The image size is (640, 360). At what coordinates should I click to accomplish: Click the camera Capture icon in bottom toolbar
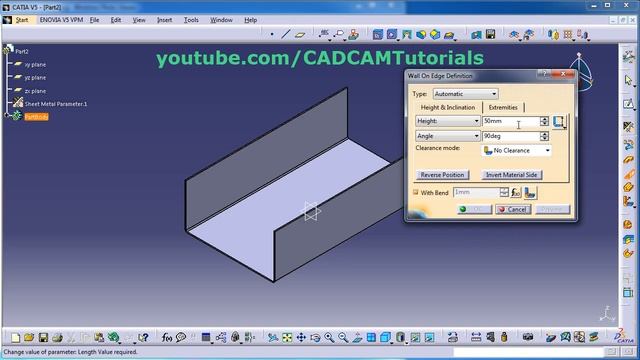click(x=528, y=338)
